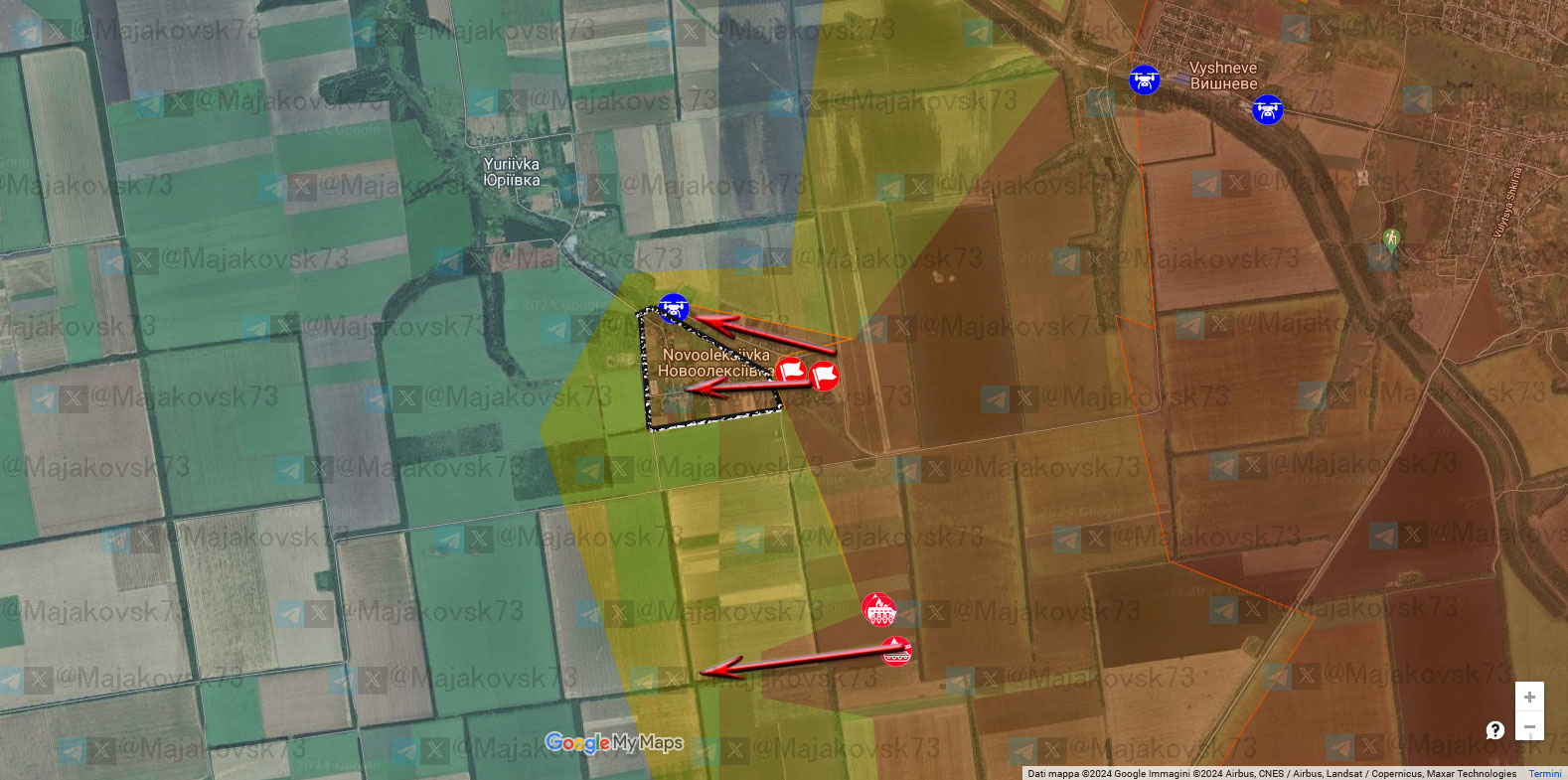The image size is (1568, 780).
Task: Open the Termini link
Action: 1544,774
